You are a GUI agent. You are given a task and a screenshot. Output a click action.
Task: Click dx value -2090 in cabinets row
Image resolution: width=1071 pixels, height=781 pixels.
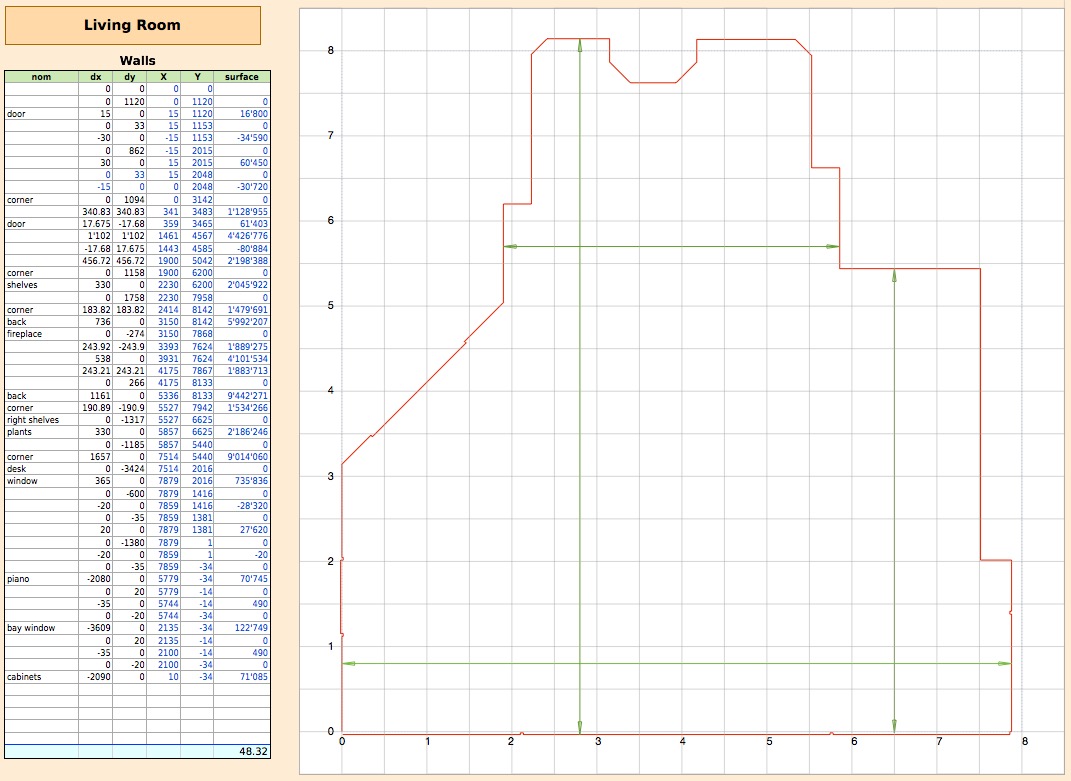pos(98,676)
